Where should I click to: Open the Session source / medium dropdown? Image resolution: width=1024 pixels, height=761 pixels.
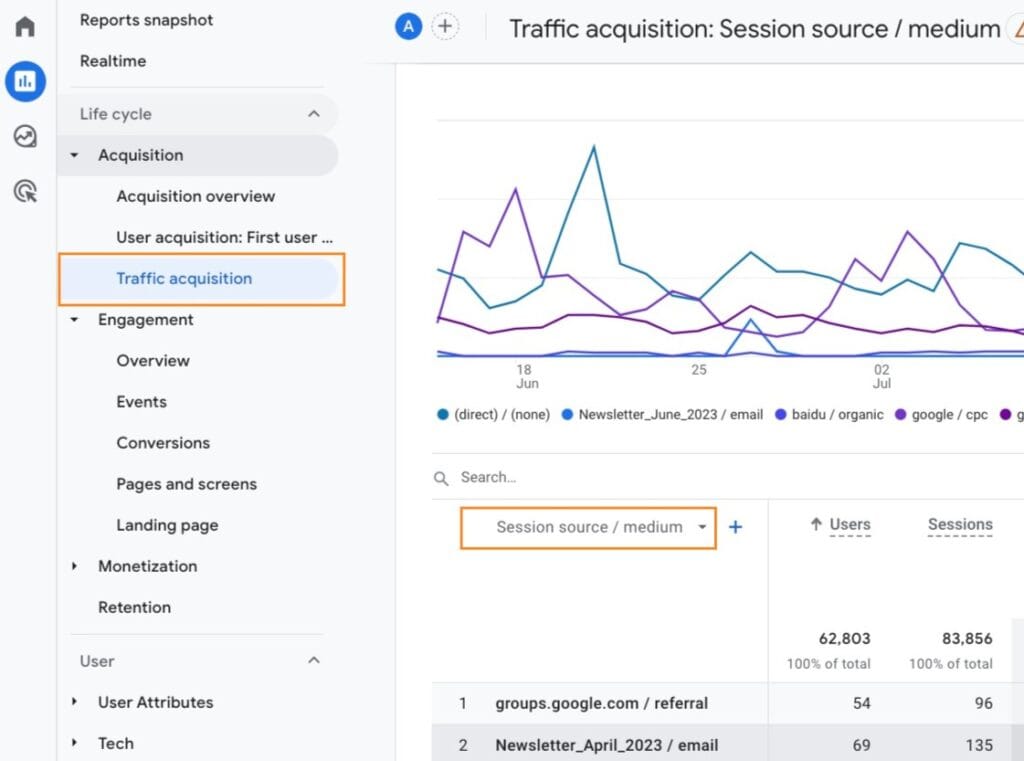pyautogui.click(x=588, y=528)
